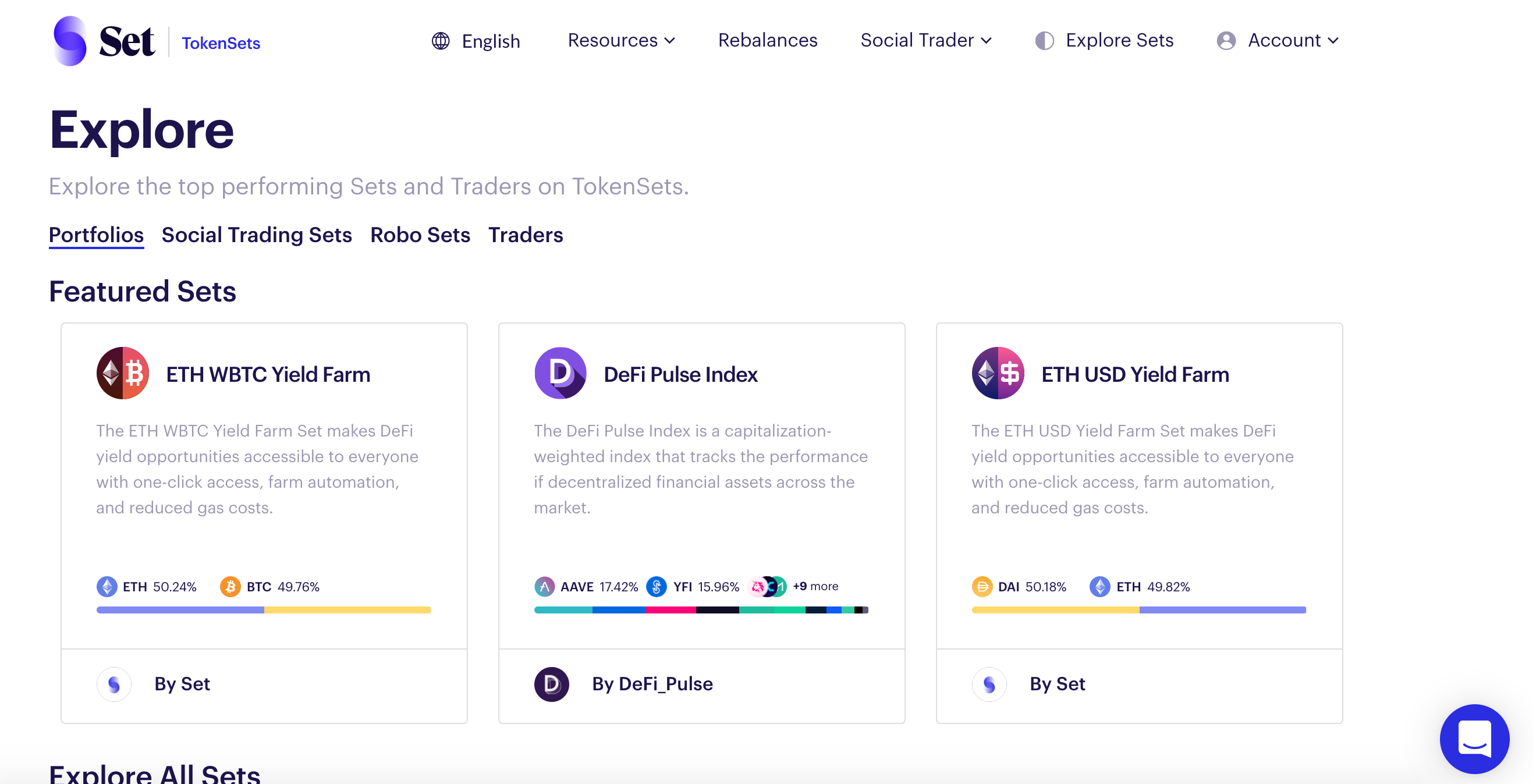Click the Account user avatar icon
The image size is (1536, 784).
[x=1226, y=41]
